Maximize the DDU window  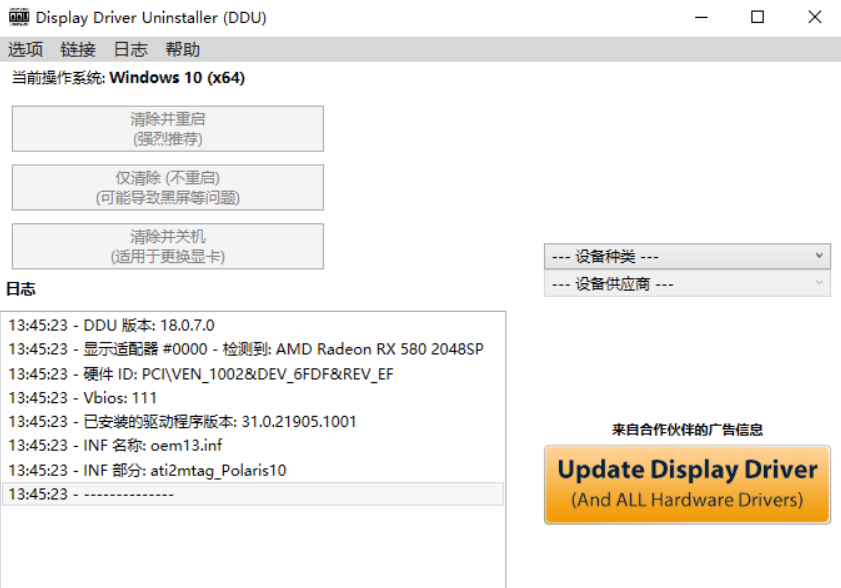[758, 17]
